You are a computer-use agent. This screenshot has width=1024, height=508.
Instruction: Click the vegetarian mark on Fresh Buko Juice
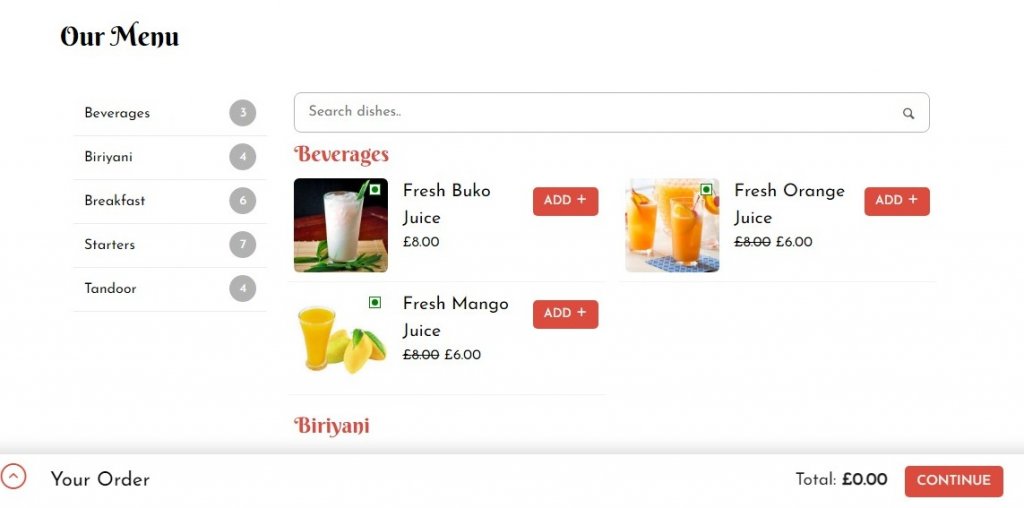point(374,189)
